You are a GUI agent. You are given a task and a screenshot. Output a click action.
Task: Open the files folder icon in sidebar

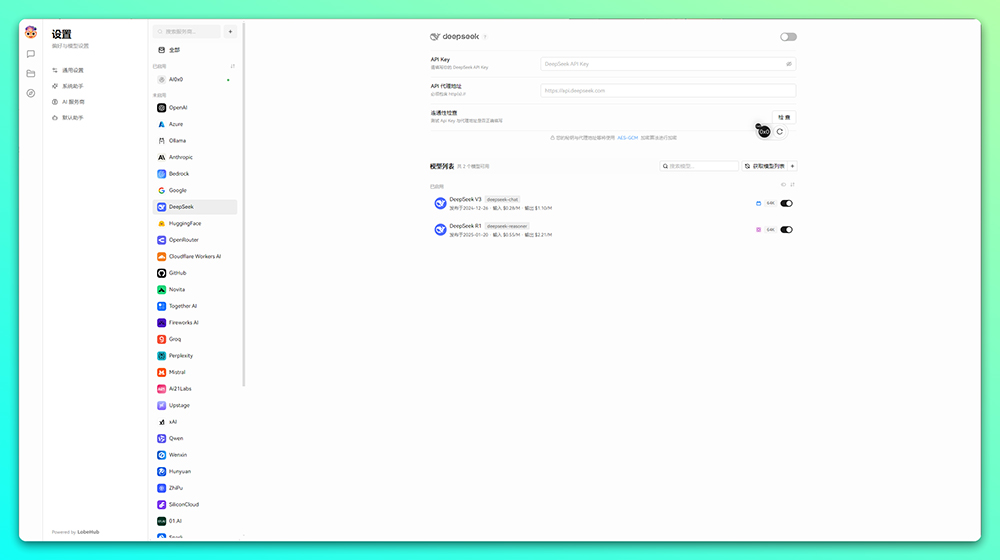click(x=31, y=73)
